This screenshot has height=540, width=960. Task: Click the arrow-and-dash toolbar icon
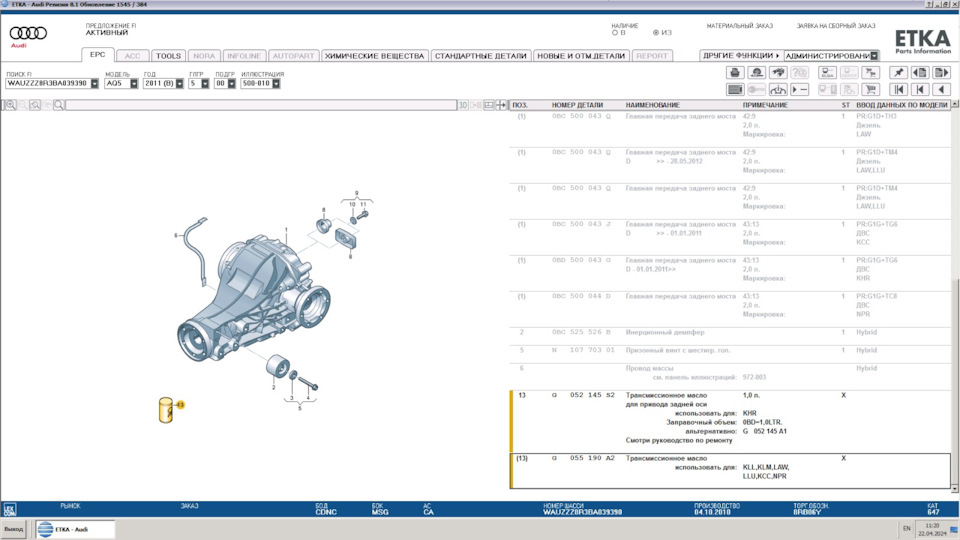coord(800,89)
